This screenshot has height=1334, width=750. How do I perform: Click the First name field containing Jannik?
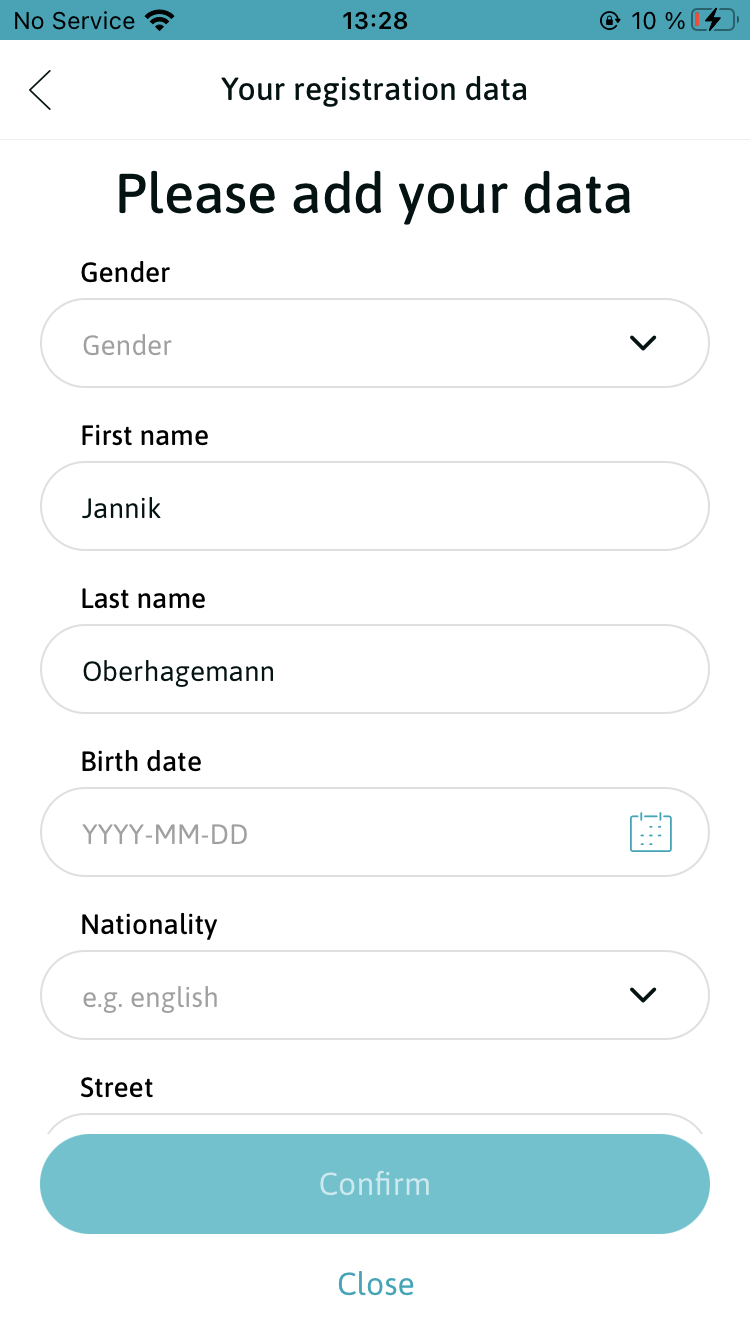click(x=374, y=506)
